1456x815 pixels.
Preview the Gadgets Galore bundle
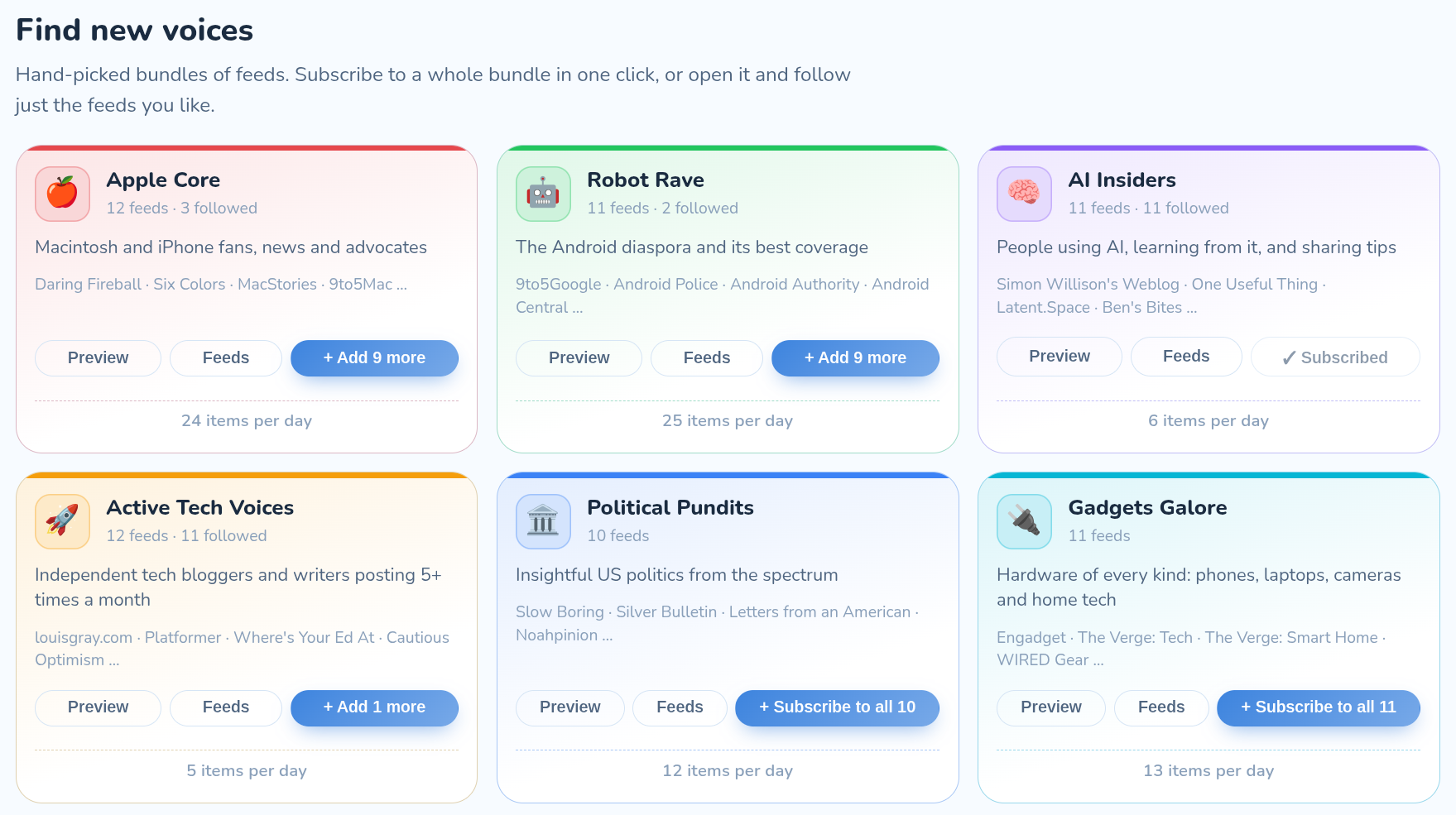click(x=1051, y=707)
